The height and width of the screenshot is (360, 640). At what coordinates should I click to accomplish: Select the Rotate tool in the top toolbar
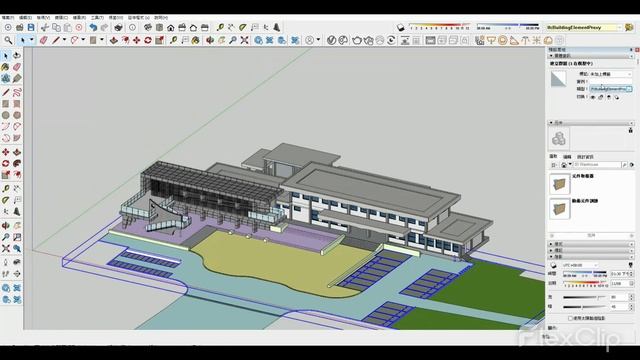[x=148, y=40]
